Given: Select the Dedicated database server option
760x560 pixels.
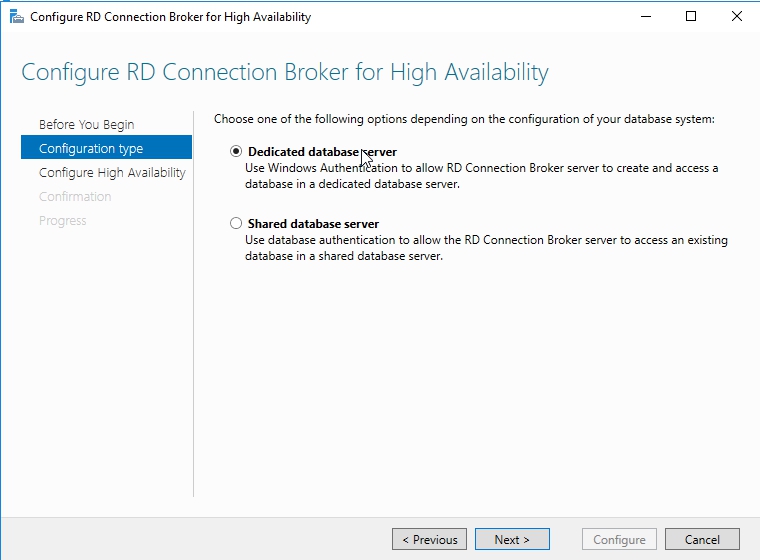Looking at the screenshot, I should coord(236,152).
